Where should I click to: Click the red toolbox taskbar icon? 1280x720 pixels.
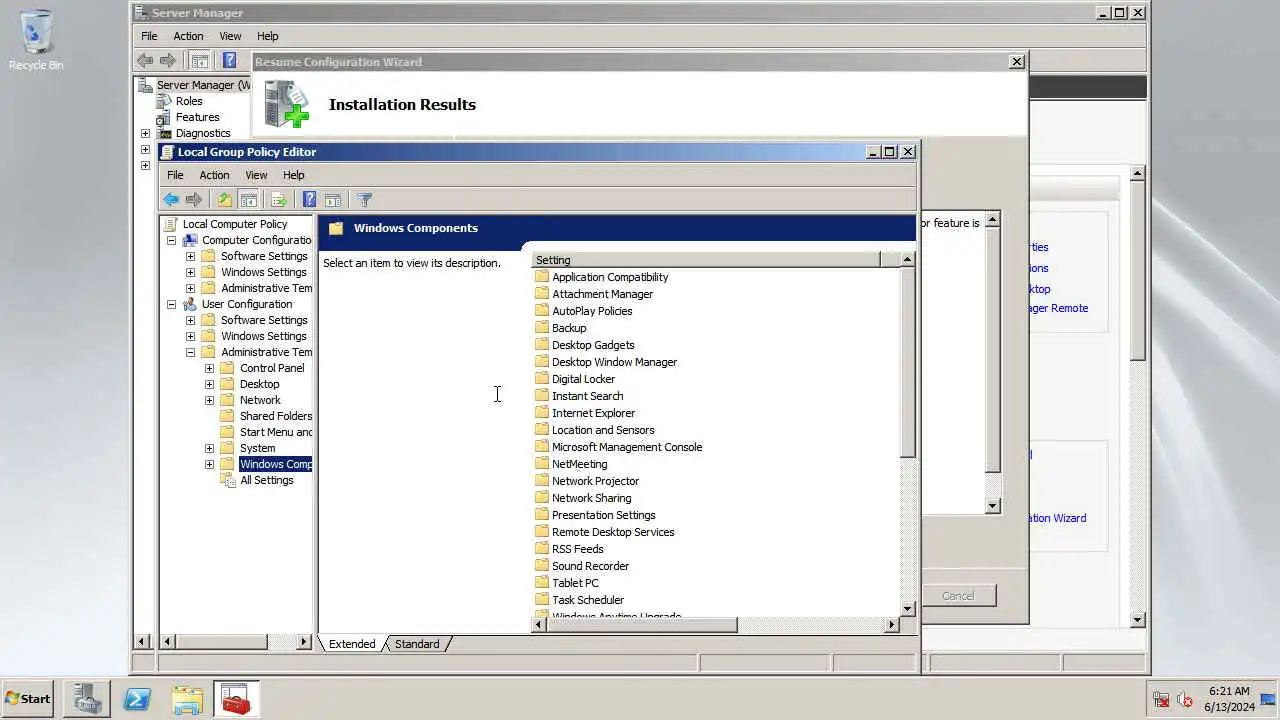236,699
